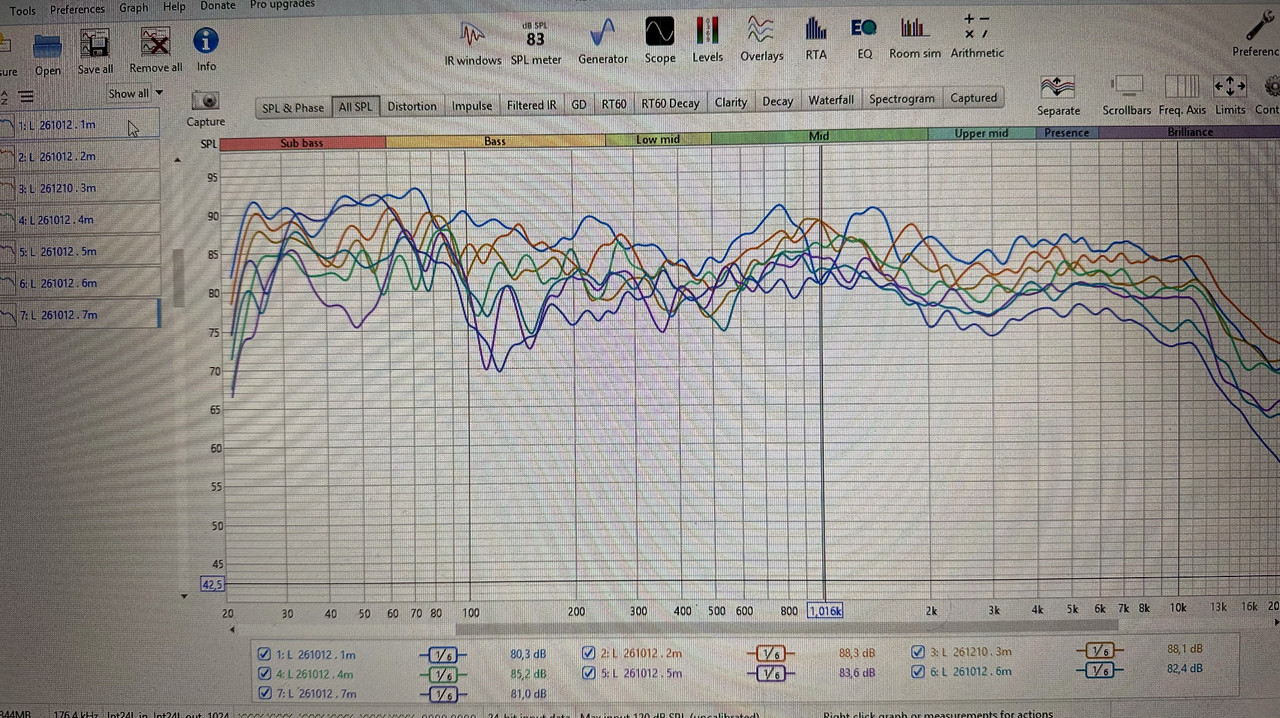Open the Overlays window
1280x718 pixels.
click(x=761, y=31)
